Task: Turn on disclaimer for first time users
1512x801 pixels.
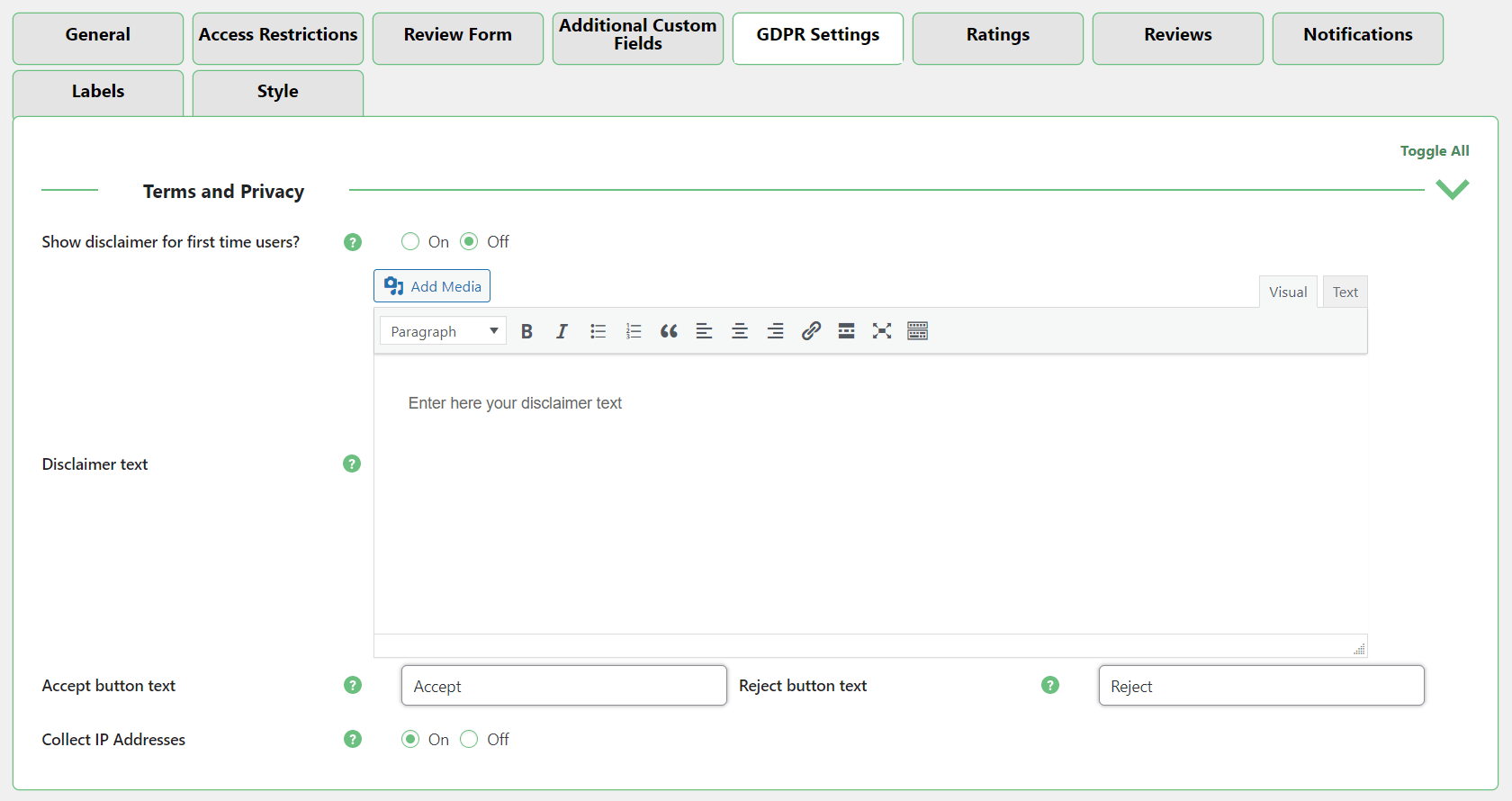Action: tap(410, 241)
